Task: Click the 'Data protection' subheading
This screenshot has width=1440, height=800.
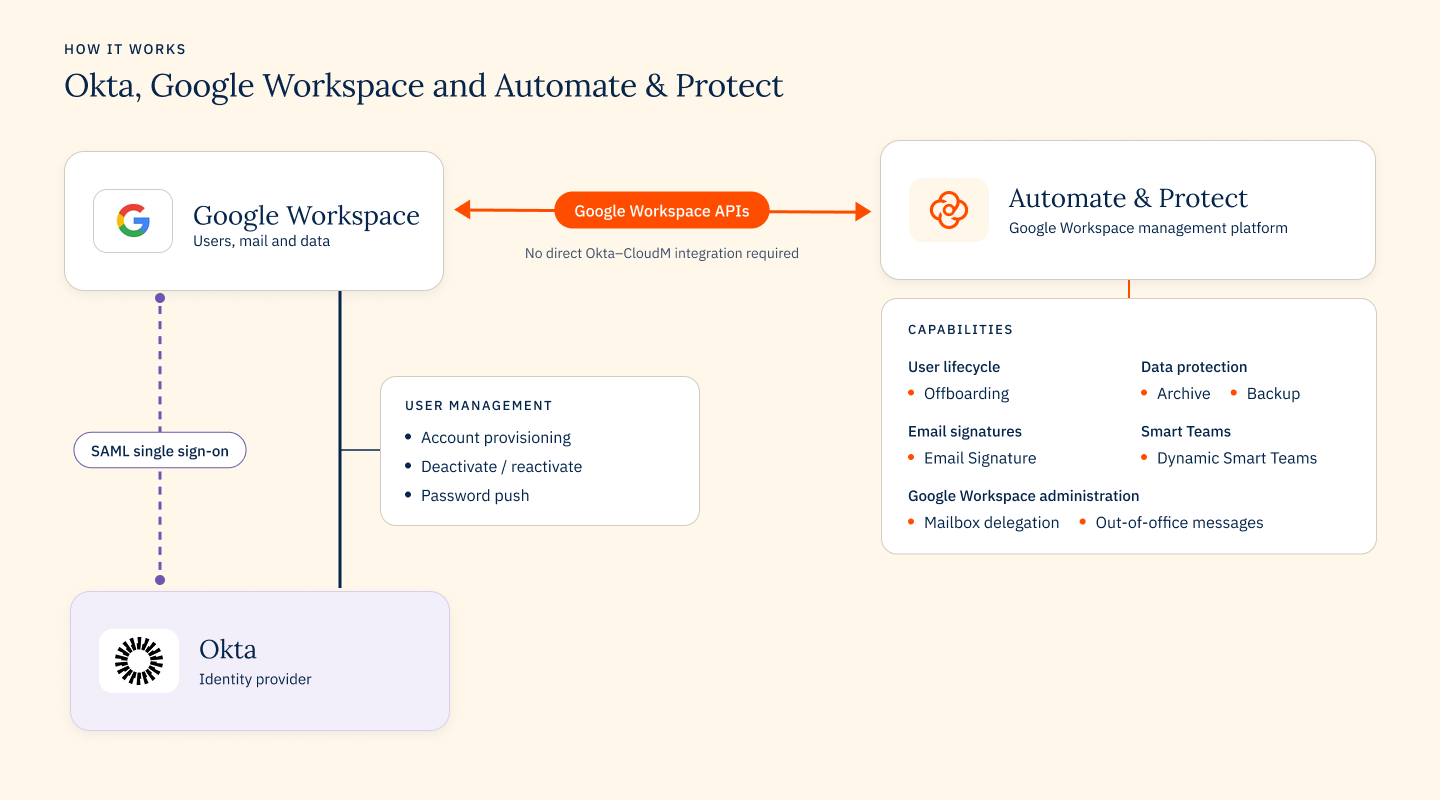Action: 1194,367
